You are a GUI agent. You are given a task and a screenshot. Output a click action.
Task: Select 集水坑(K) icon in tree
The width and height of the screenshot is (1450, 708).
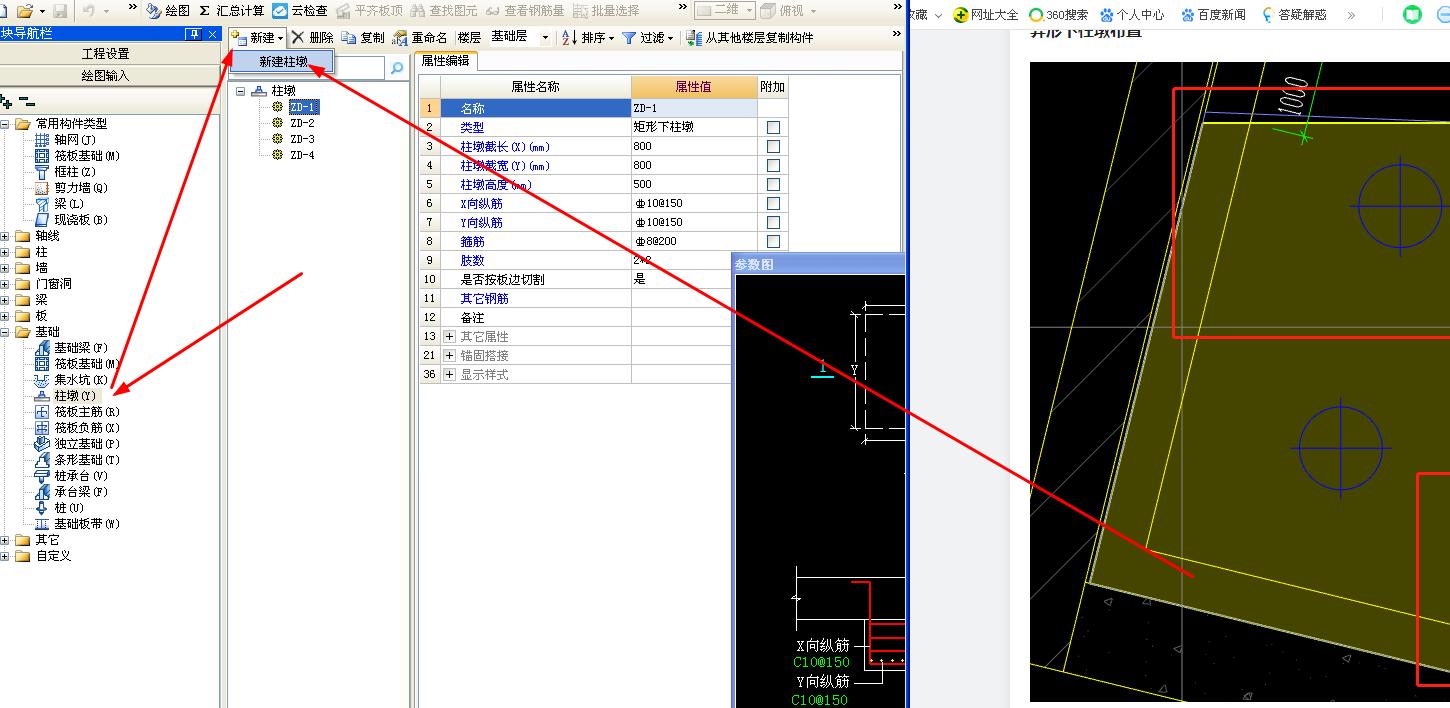(42, 380)
